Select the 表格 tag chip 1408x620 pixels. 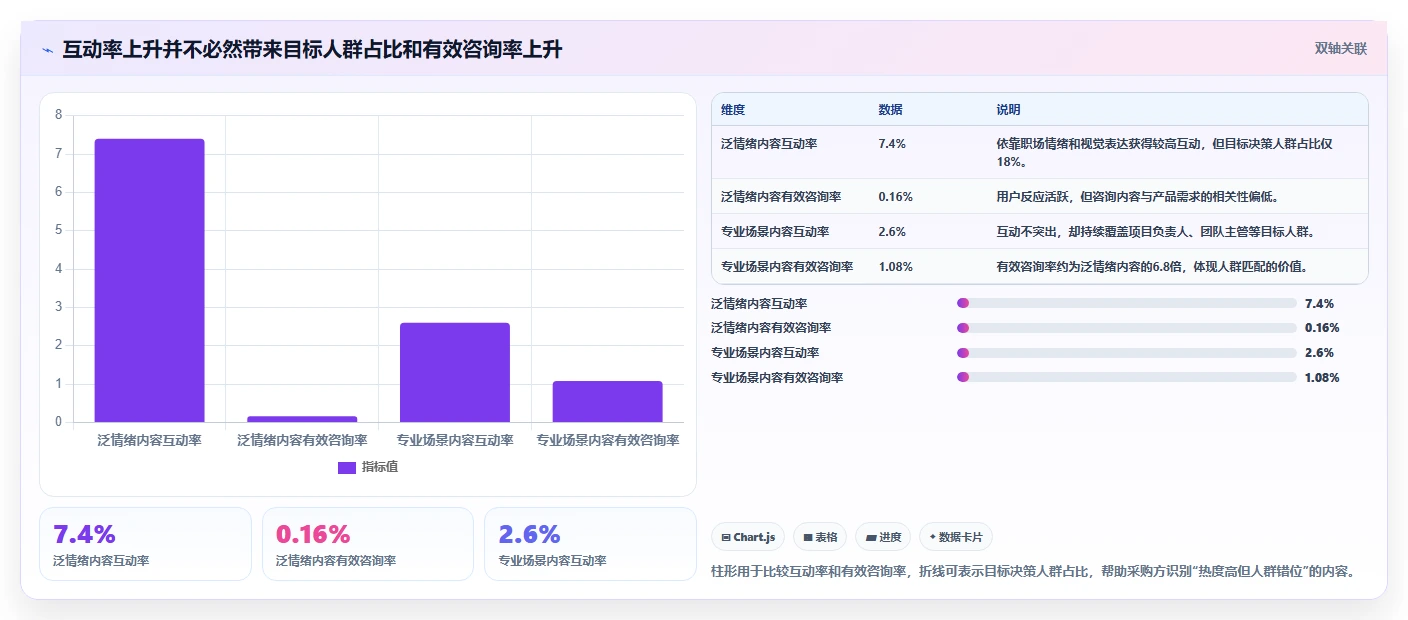[x=820, y=537]
